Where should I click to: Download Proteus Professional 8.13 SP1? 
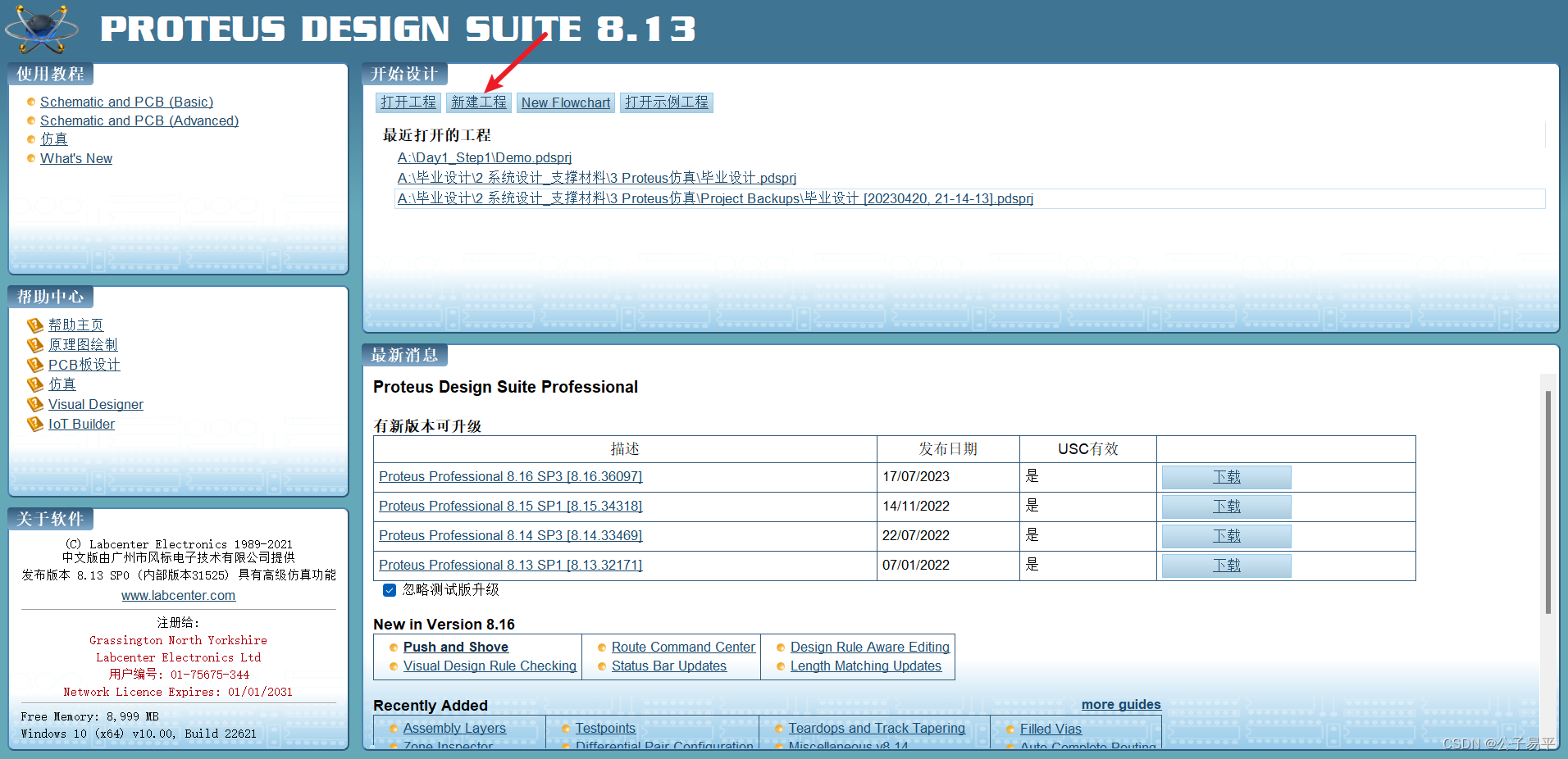[1227, 566]
